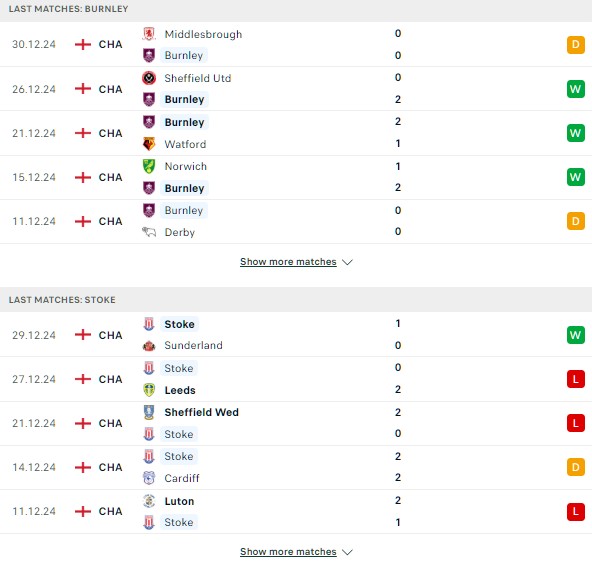Click the Norwich club crest icon
Image resolution: width=592 pixels, height=563 pixels.
tap(149, 166)
